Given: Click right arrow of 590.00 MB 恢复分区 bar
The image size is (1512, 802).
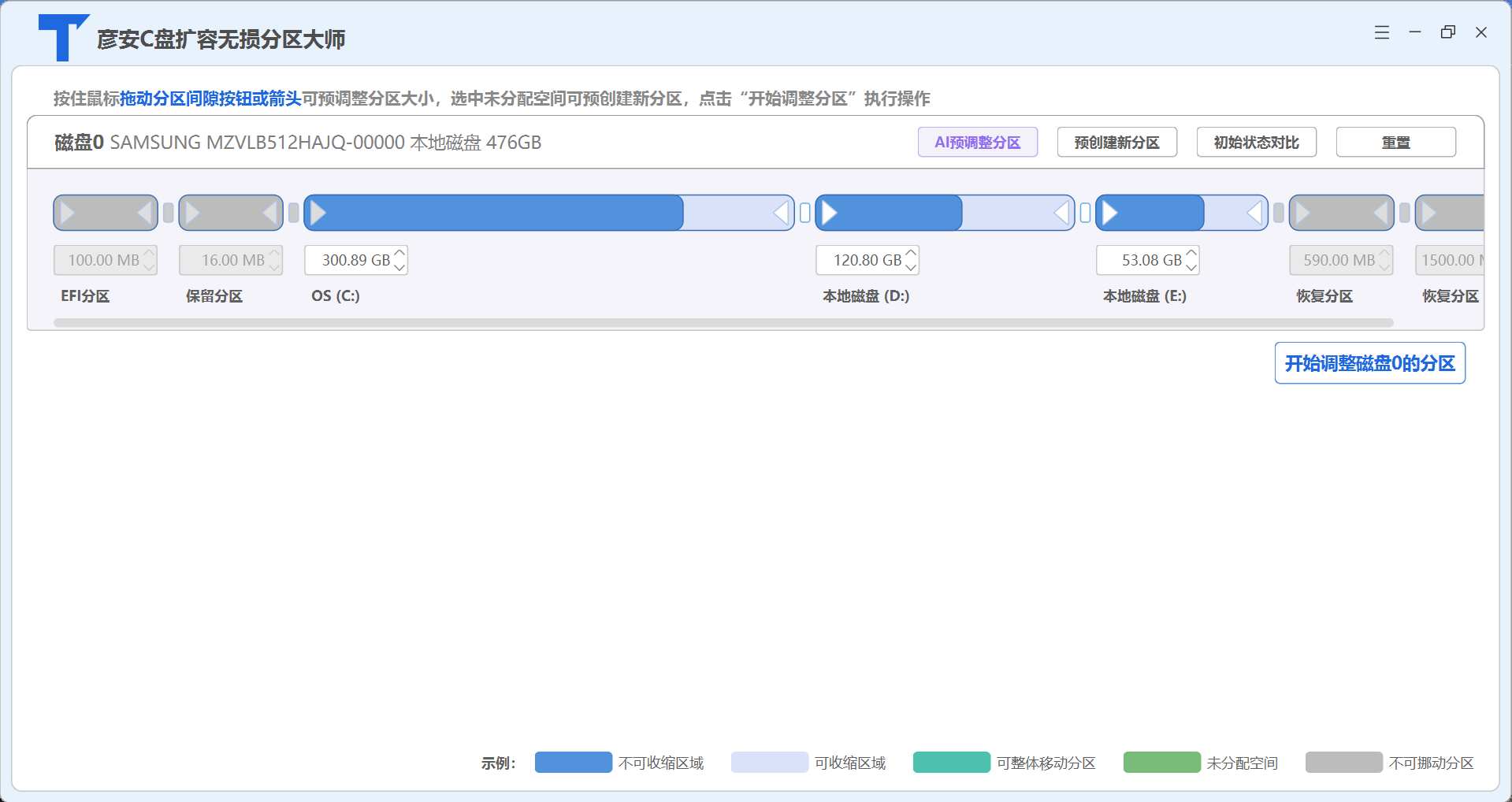Looking at the screenshot, I should [x=1380, y=213].
